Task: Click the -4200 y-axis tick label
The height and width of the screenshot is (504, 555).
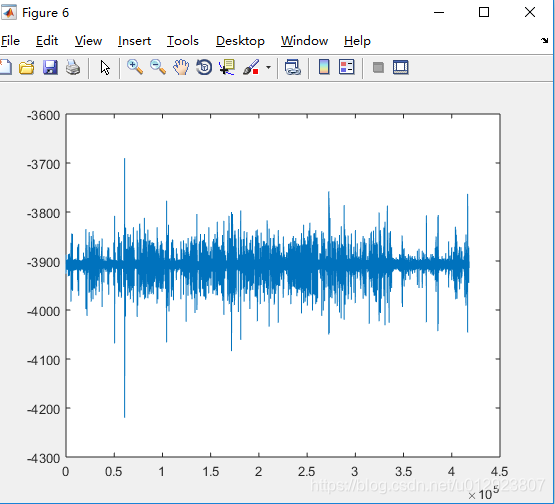Action: tap(44, 410)
